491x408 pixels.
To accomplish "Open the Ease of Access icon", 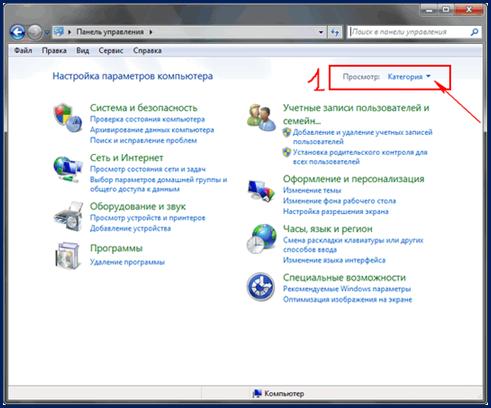I will [x=261, y=287].
